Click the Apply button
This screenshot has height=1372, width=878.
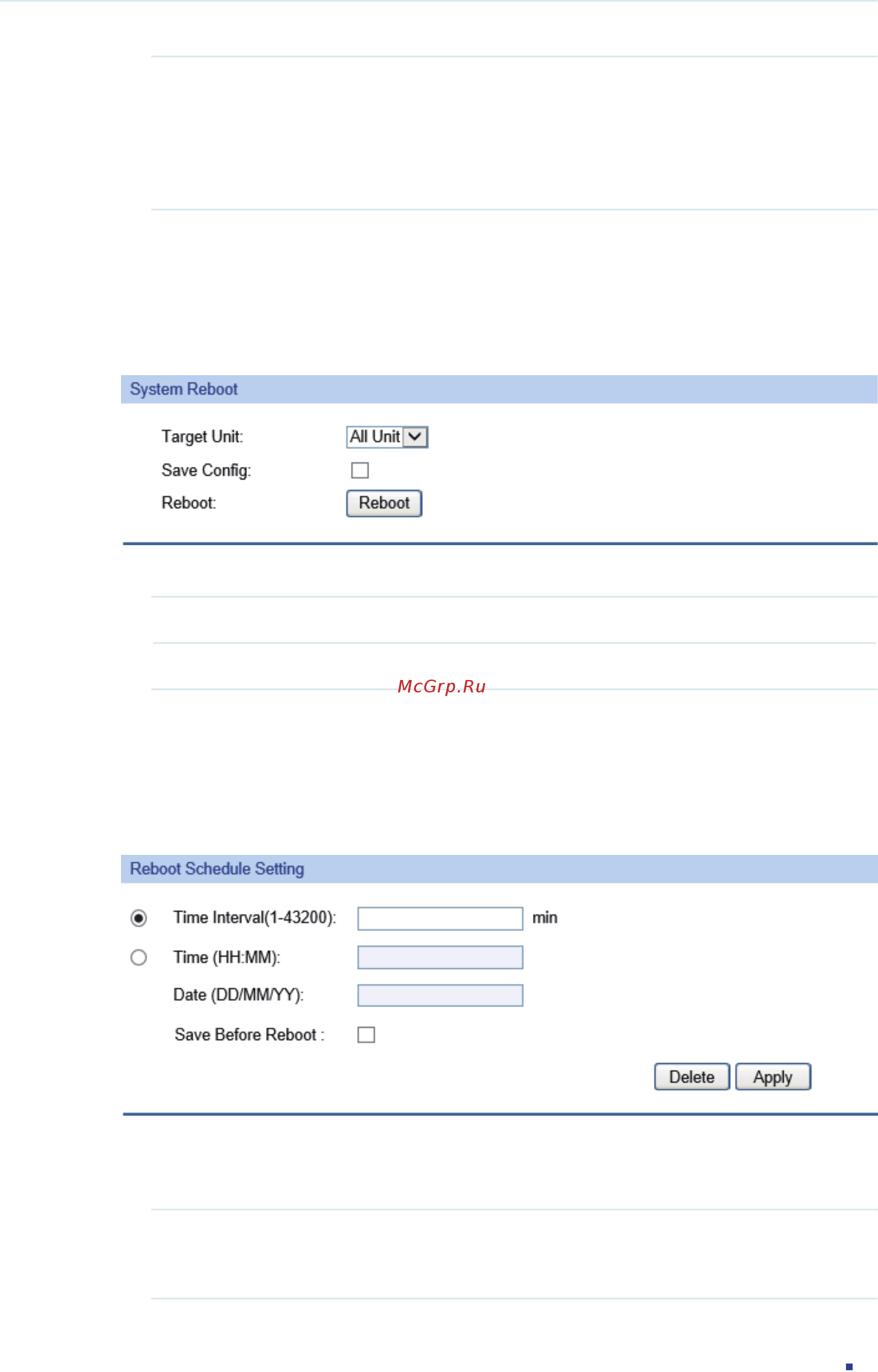tap(773, 1077)
